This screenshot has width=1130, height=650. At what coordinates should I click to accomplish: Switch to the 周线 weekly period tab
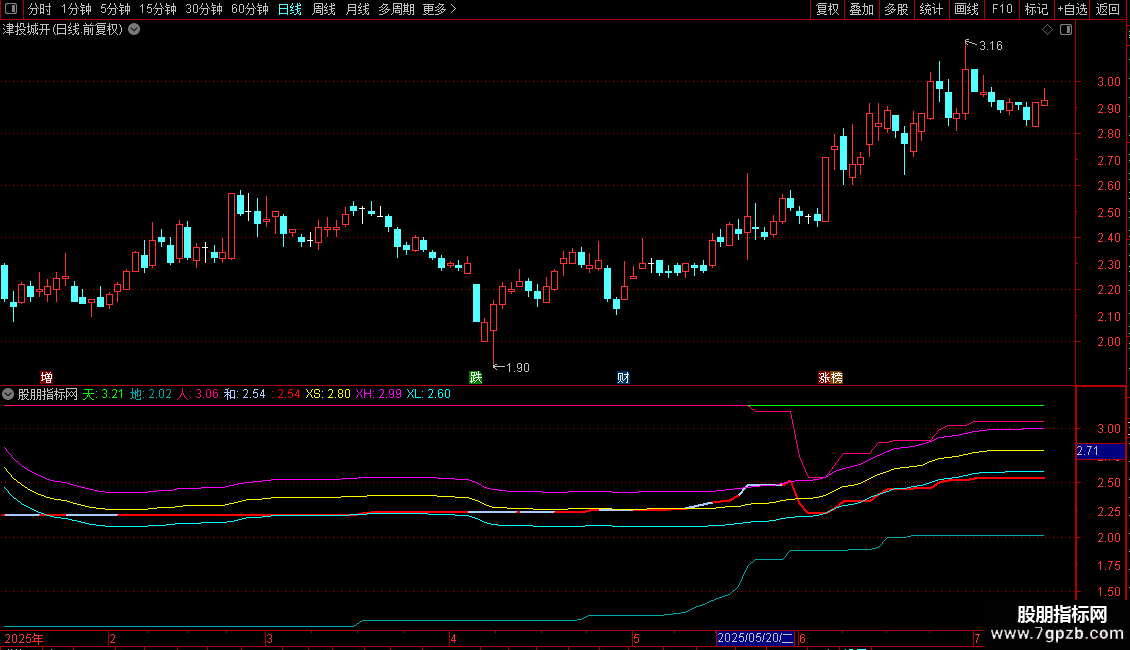tap(324, 9)
